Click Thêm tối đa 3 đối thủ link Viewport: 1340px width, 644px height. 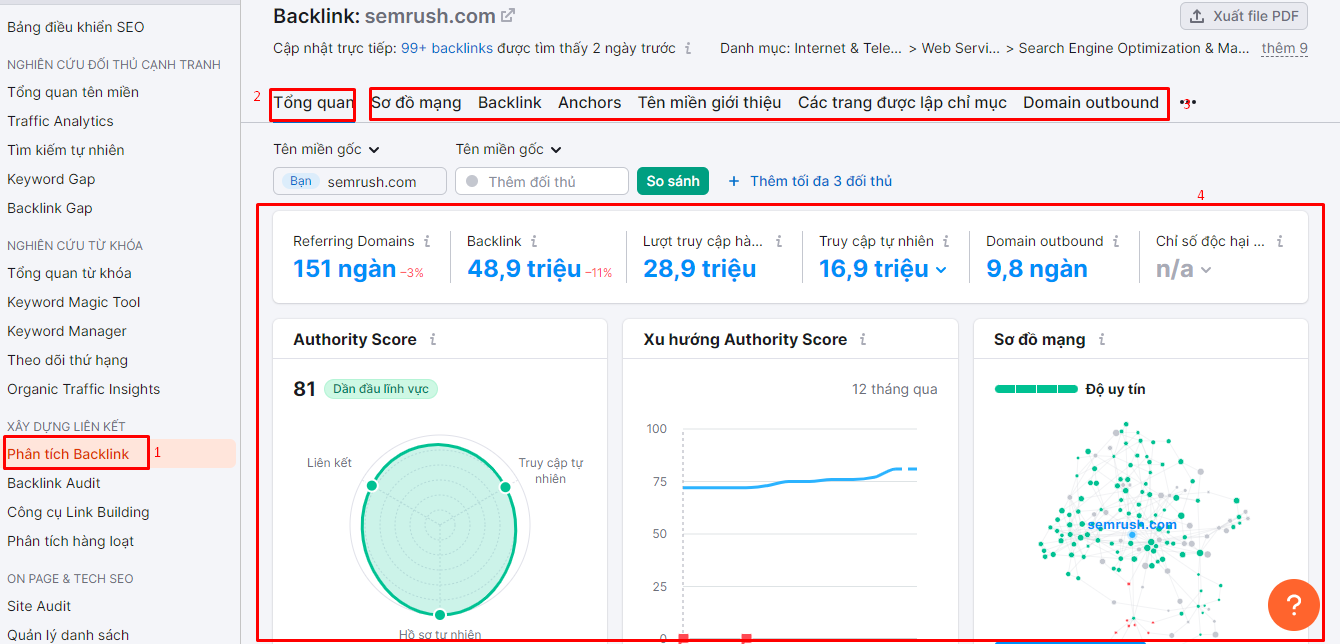821,181
